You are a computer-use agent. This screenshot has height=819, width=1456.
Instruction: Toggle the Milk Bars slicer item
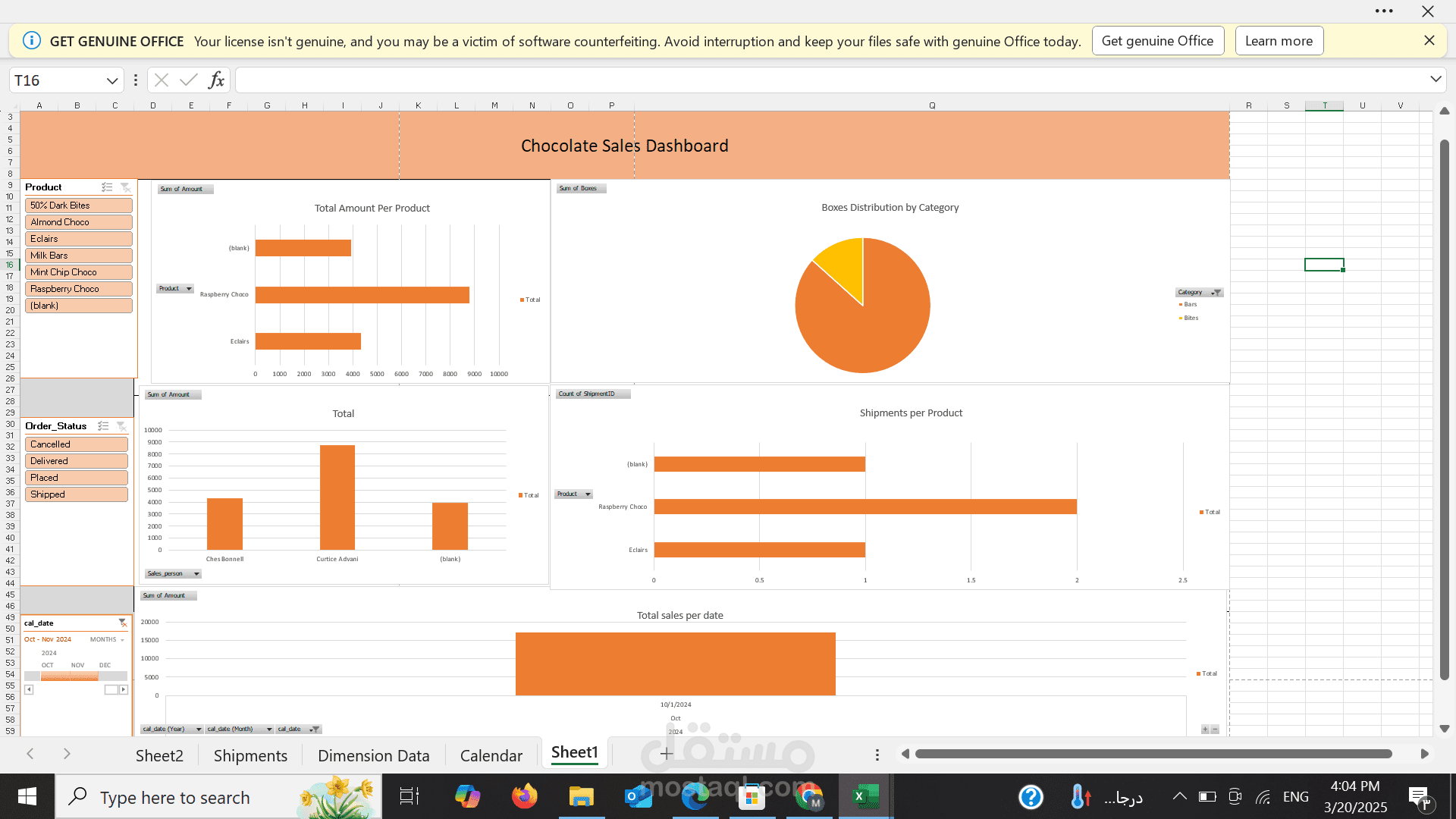[x=79, y=256]
